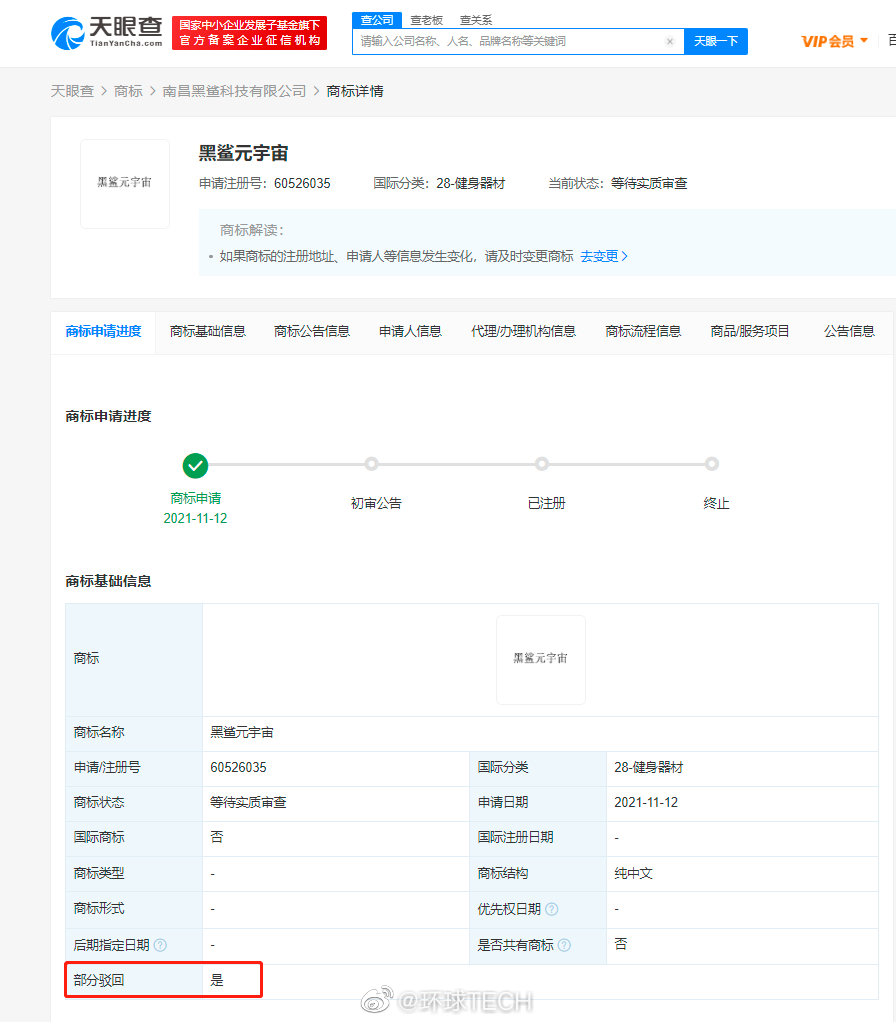This screenshot has height=1022, width=896.
Task: Click the table cell 28-健身器材
Action: click(x=648, y=768)
